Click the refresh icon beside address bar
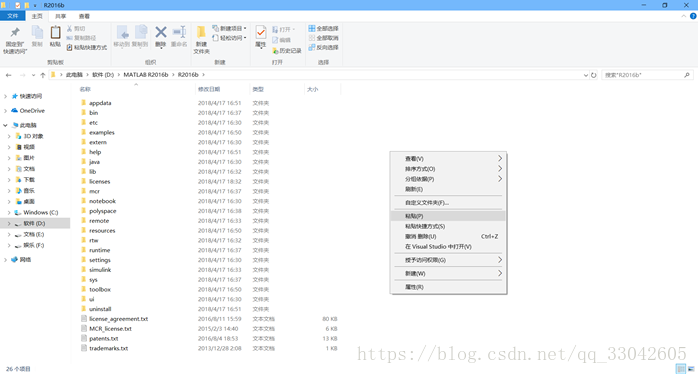 593,75
